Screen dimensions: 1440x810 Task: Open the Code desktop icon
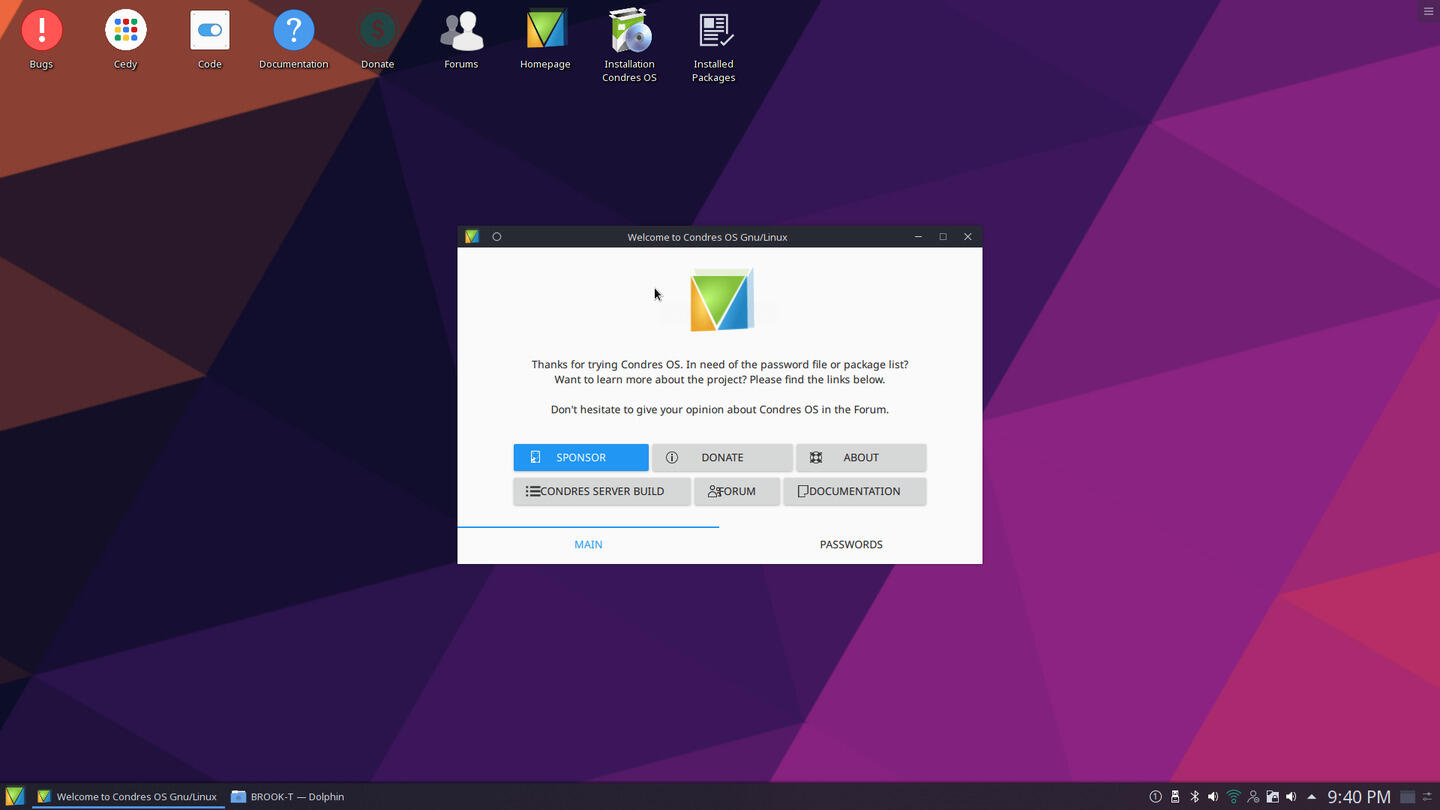pyautogui.click(x=209, y=40)
